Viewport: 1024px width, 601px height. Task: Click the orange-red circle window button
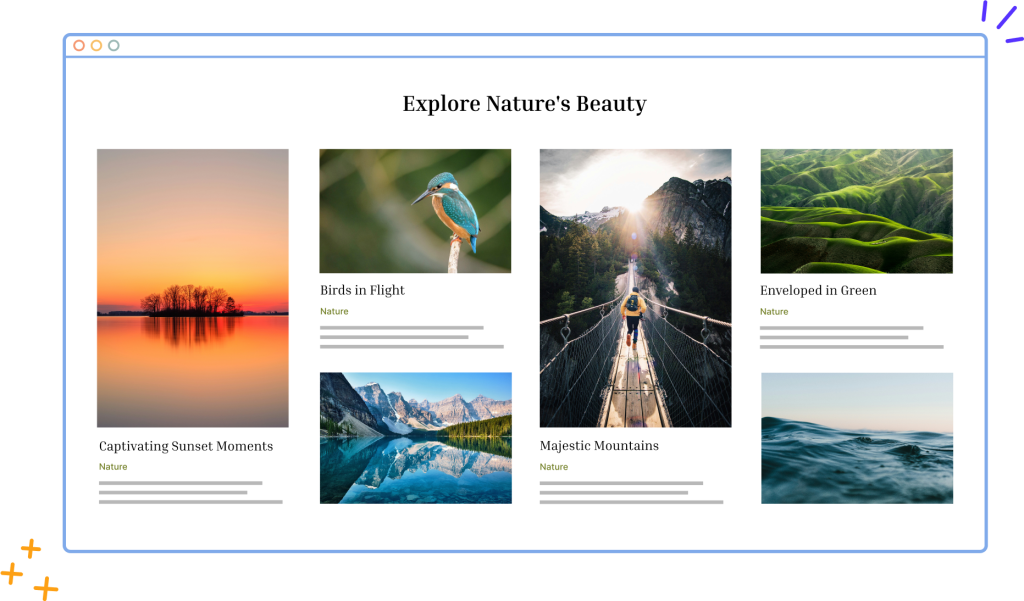tap(79, 46)
